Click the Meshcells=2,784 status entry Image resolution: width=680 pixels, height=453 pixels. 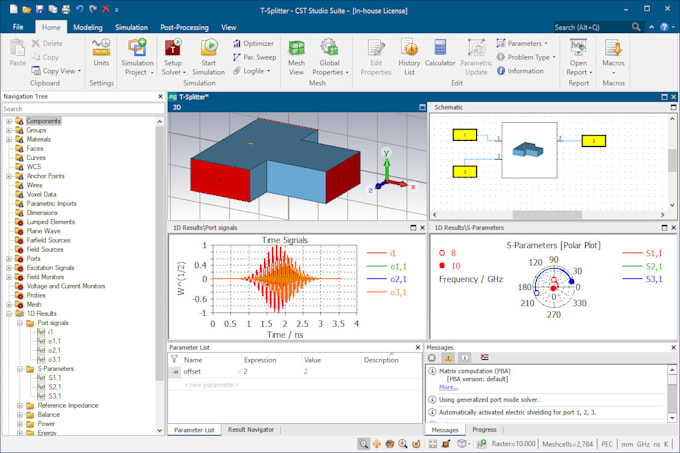coord(567,444)
